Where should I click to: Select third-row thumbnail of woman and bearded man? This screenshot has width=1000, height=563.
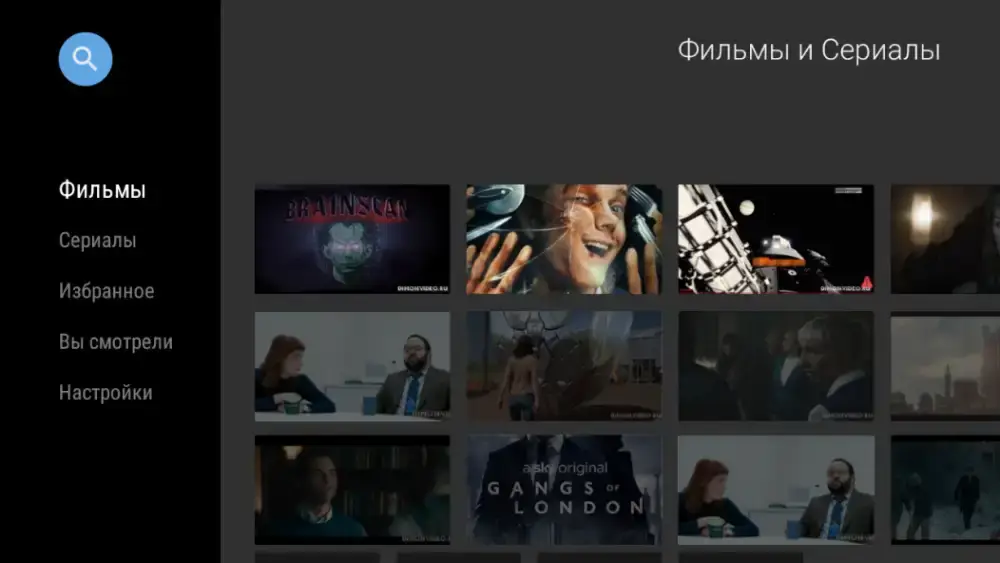coord(776,490)
